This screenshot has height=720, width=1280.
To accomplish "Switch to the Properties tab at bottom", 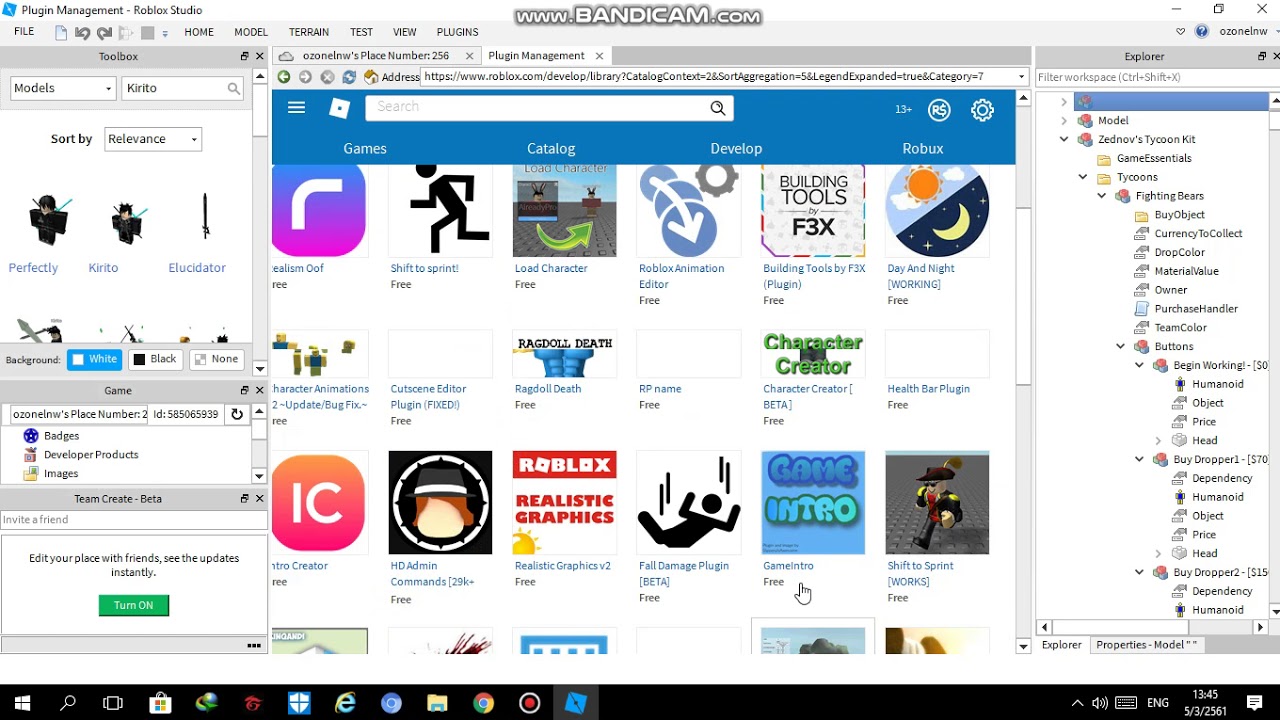I will click(1146, 645).
